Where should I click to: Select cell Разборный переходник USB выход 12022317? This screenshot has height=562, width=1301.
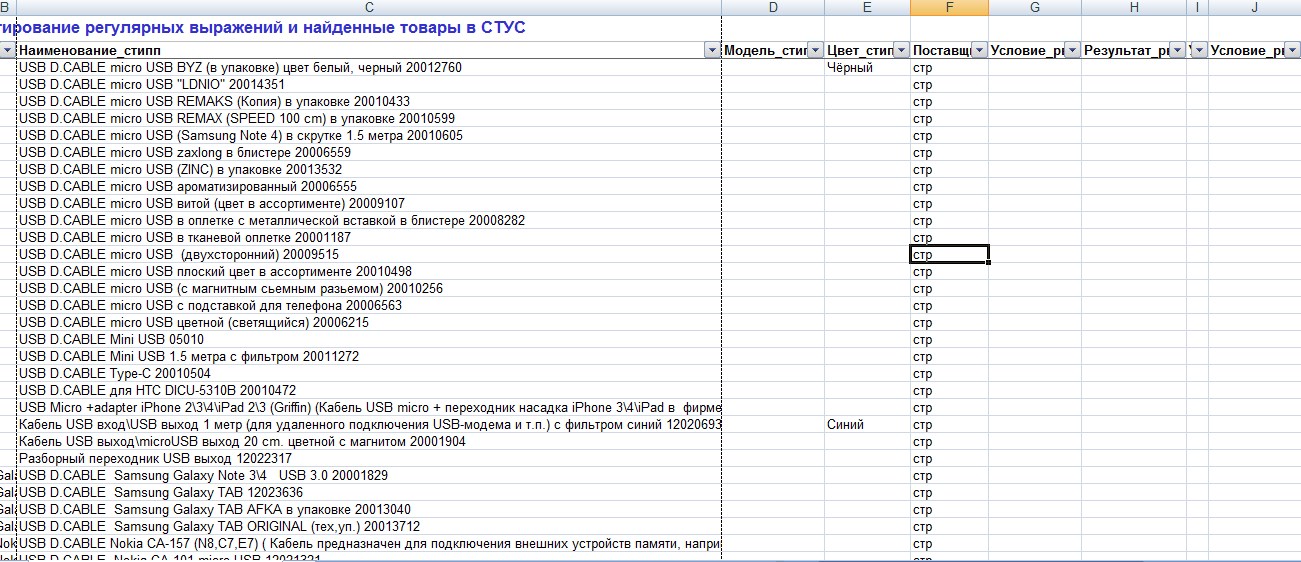click(369, 459)
